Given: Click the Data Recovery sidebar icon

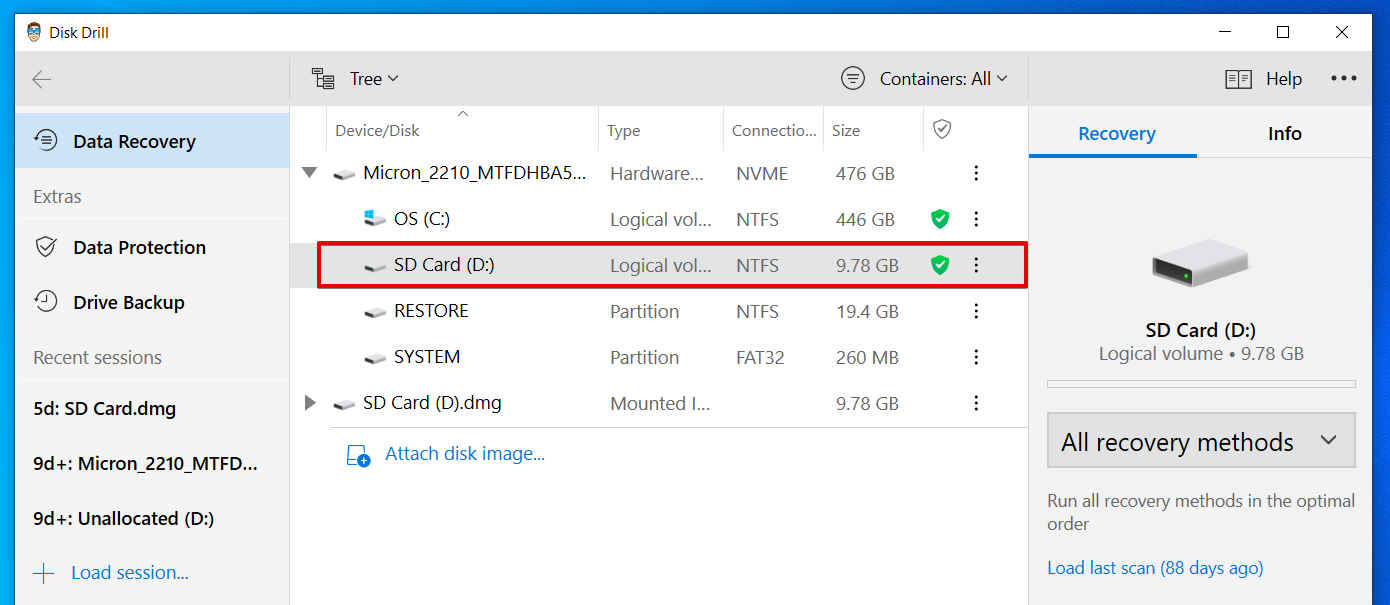Looking at the screenshot, I should 46,141.
